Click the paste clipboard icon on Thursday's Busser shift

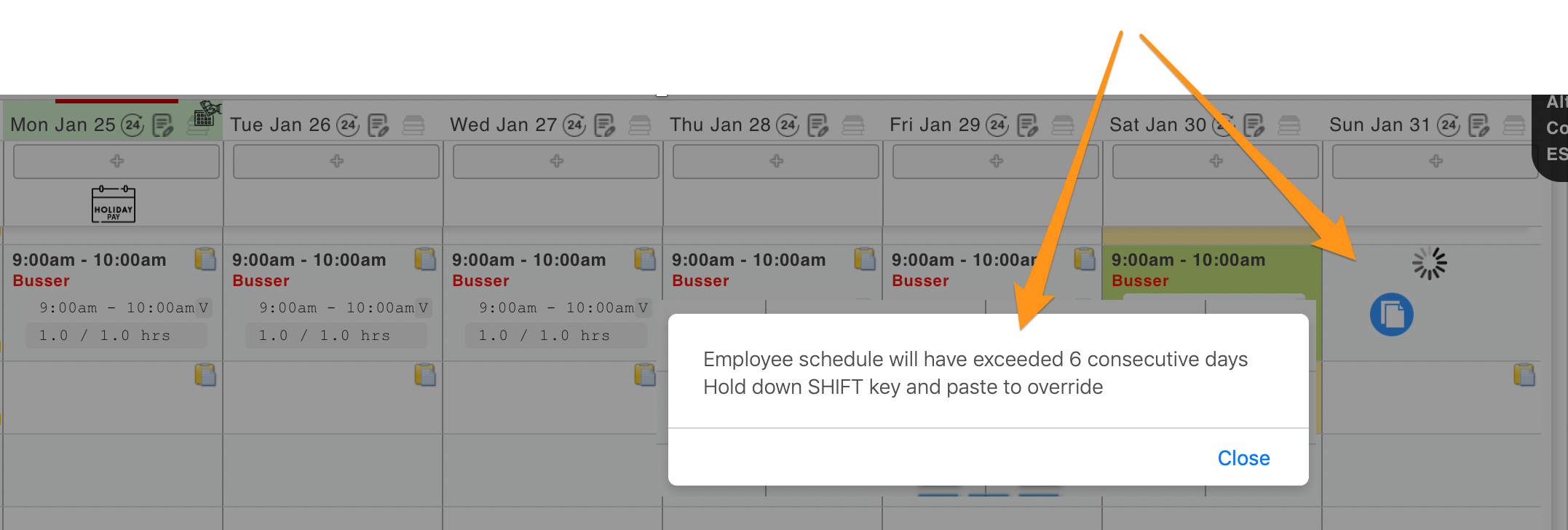(865, 259)
